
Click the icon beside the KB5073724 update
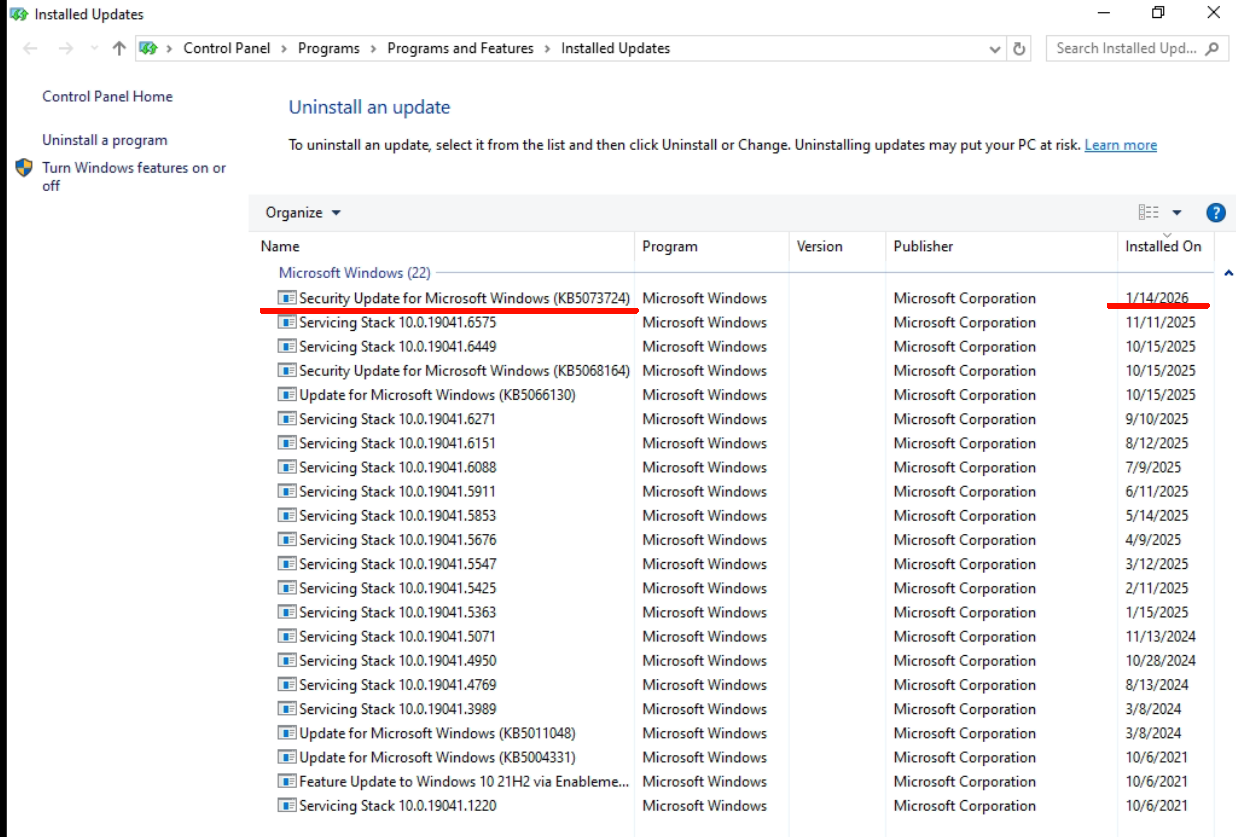(x=287, y=298)
